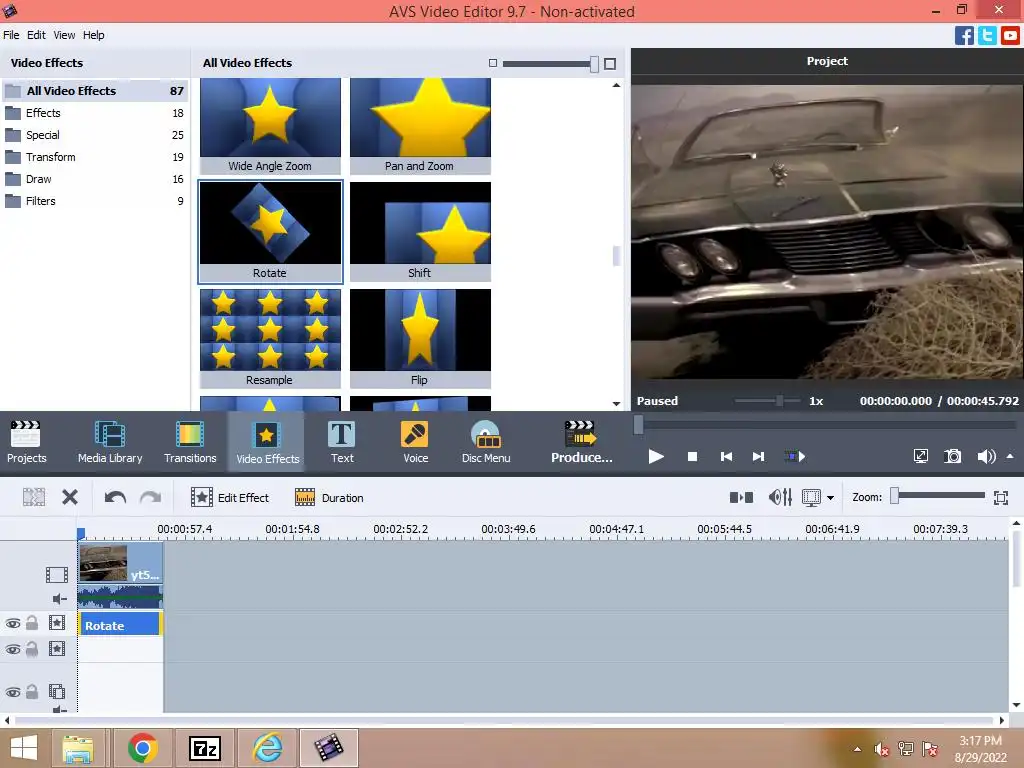Image resolution: width=1024 pixels, height=768 pixels.
Task: Open the YouTube link icon
Action: point(1010,35)
